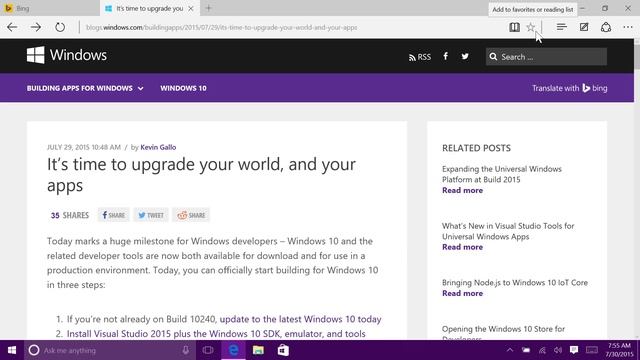The height and width of the screenshot is (360, 640).
Task: Open Reading view book icon
Action: 514,27
